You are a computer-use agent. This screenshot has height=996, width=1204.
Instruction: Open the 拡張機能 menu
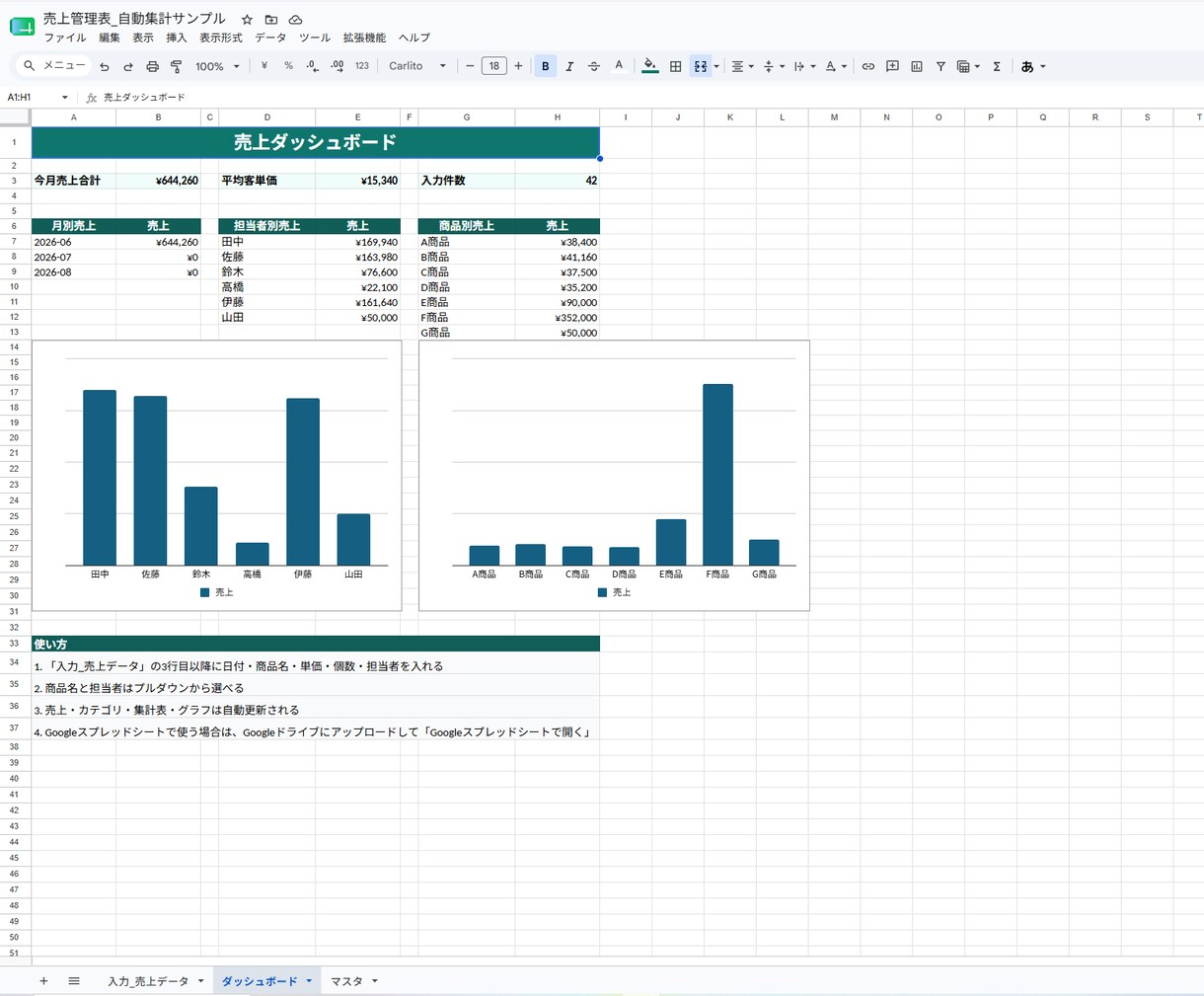[365, 38]
